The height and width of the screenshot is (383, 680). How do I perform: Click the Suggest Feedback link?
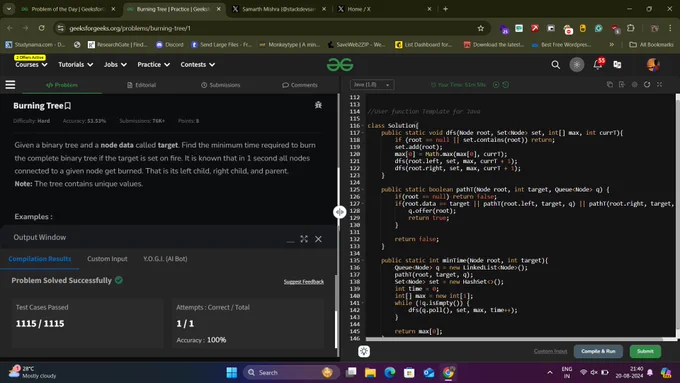[304, 282]
